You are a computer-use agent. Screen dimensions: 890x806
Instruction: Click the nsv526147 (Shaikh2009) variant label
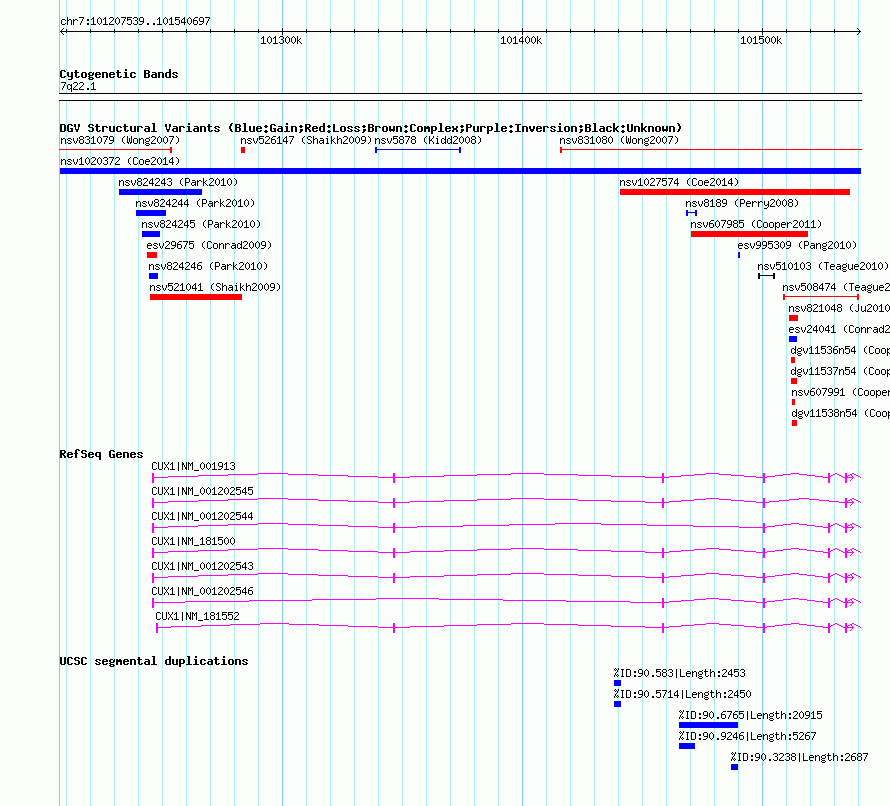[306, 140]
